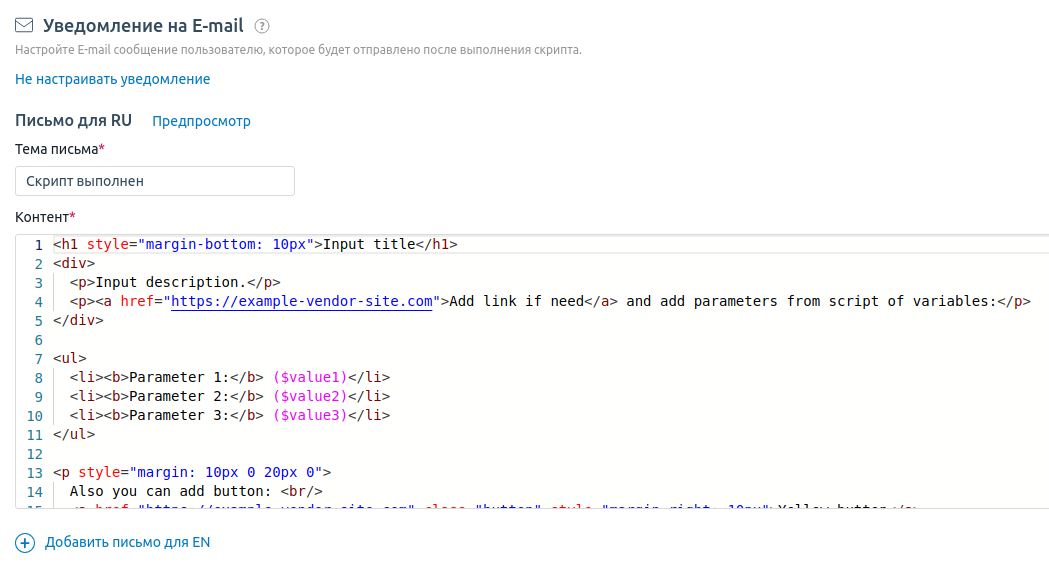Click 'Also you can add button' on line 14
Viewport: 1049px width, 562px height.
[x=170, y=491]
